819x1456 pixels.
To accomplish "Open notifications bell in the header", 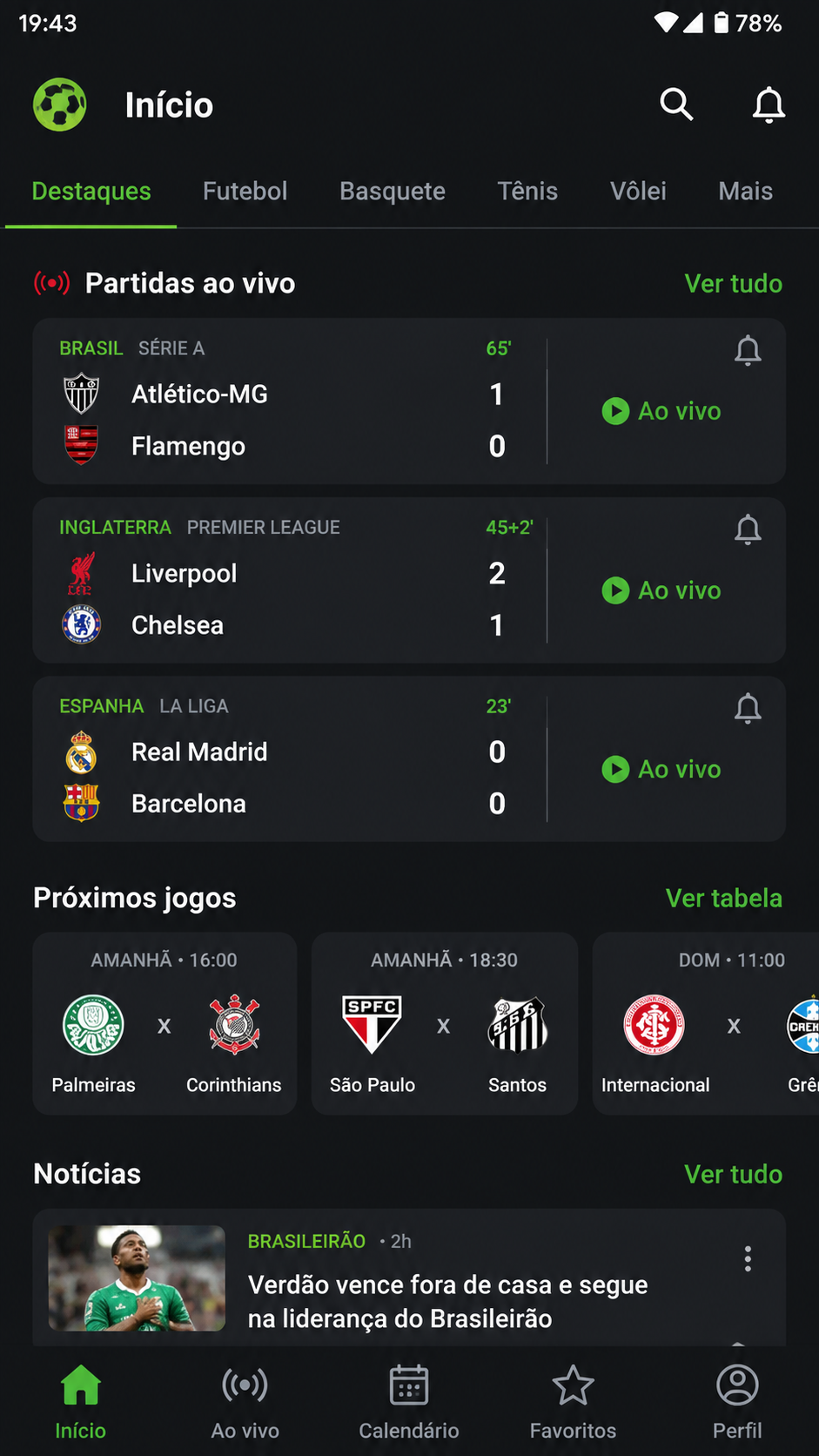I will pos(769,105).
